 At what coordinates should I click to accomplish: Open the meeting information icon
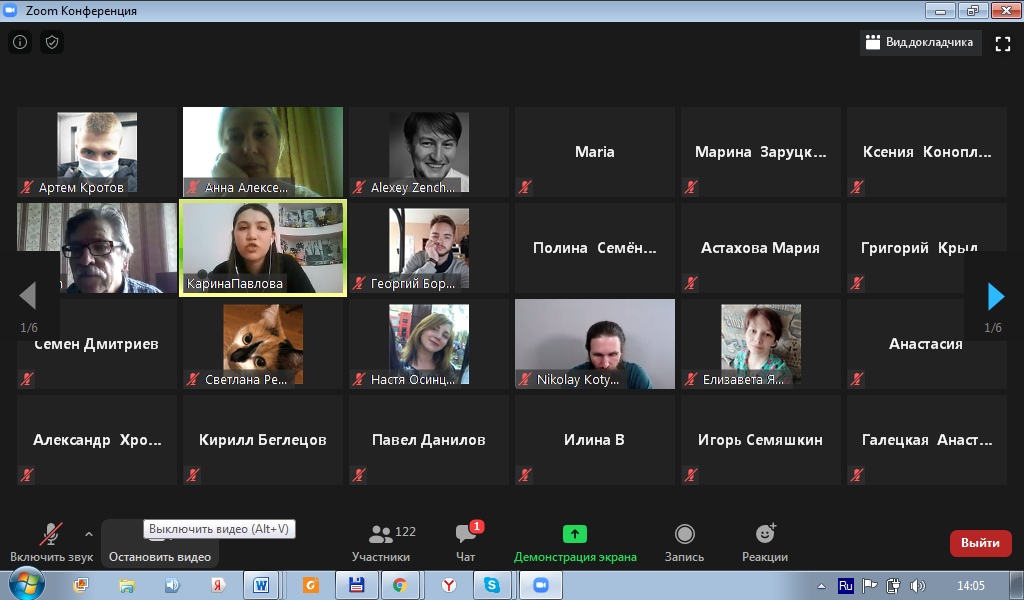pos(20,42)
